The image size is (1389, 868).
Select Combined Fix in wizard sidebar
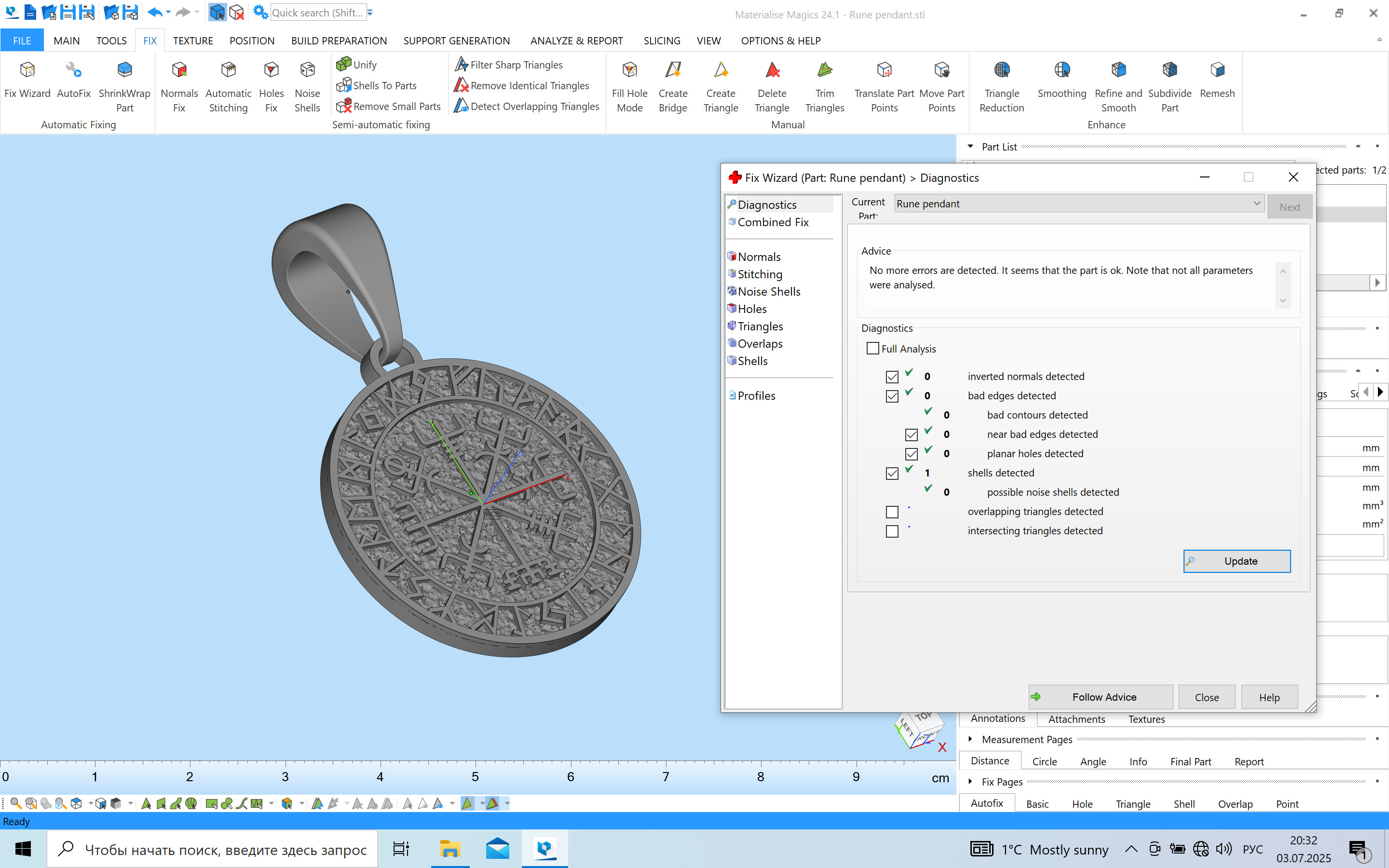773,222
